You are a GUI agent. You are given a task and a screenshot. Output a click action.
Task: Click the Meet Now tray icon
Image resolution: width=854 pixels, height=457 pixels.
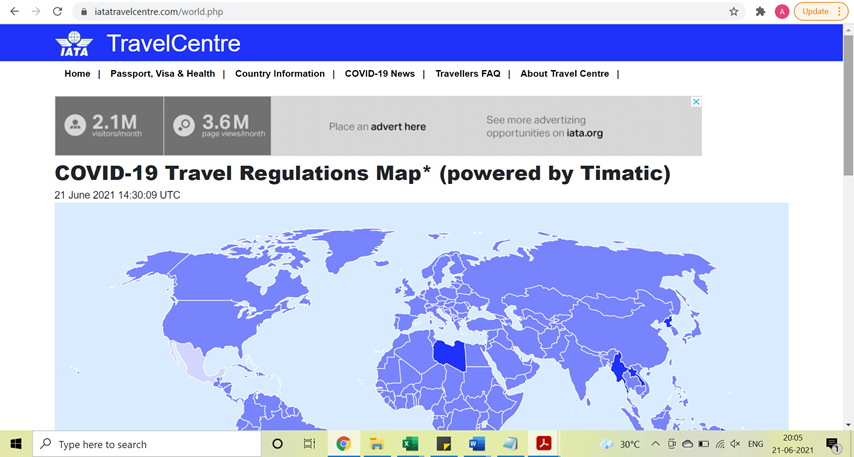click(x=672, y=444)
